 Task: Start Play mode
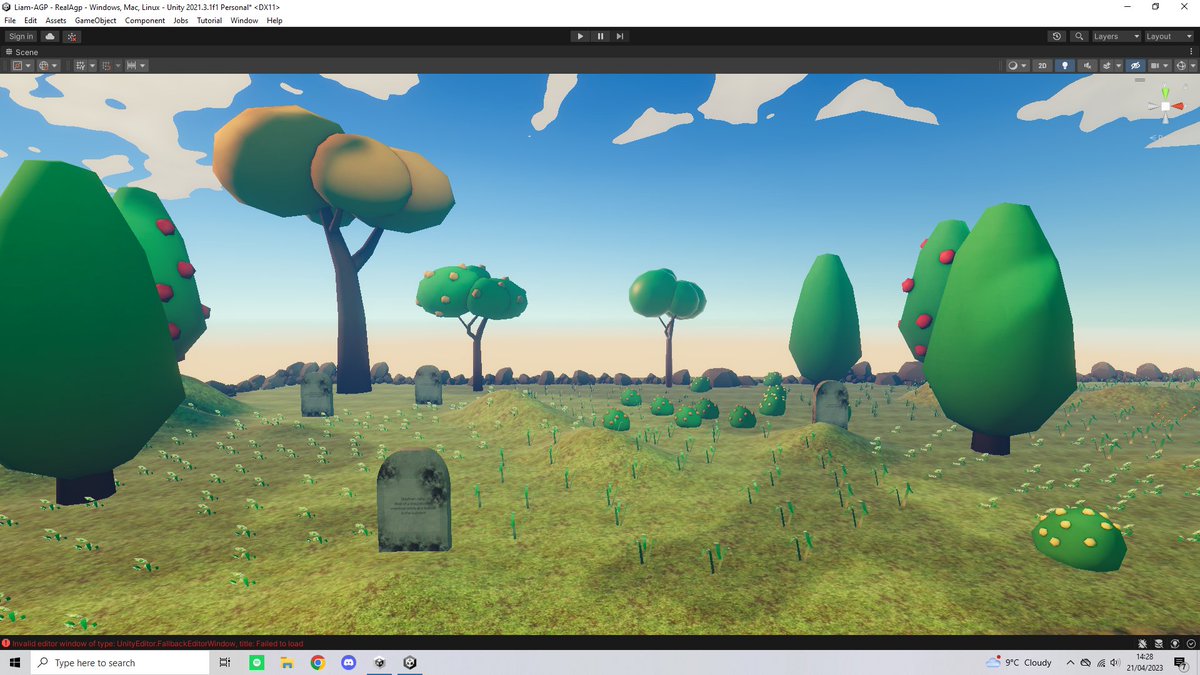coord(580,36)
